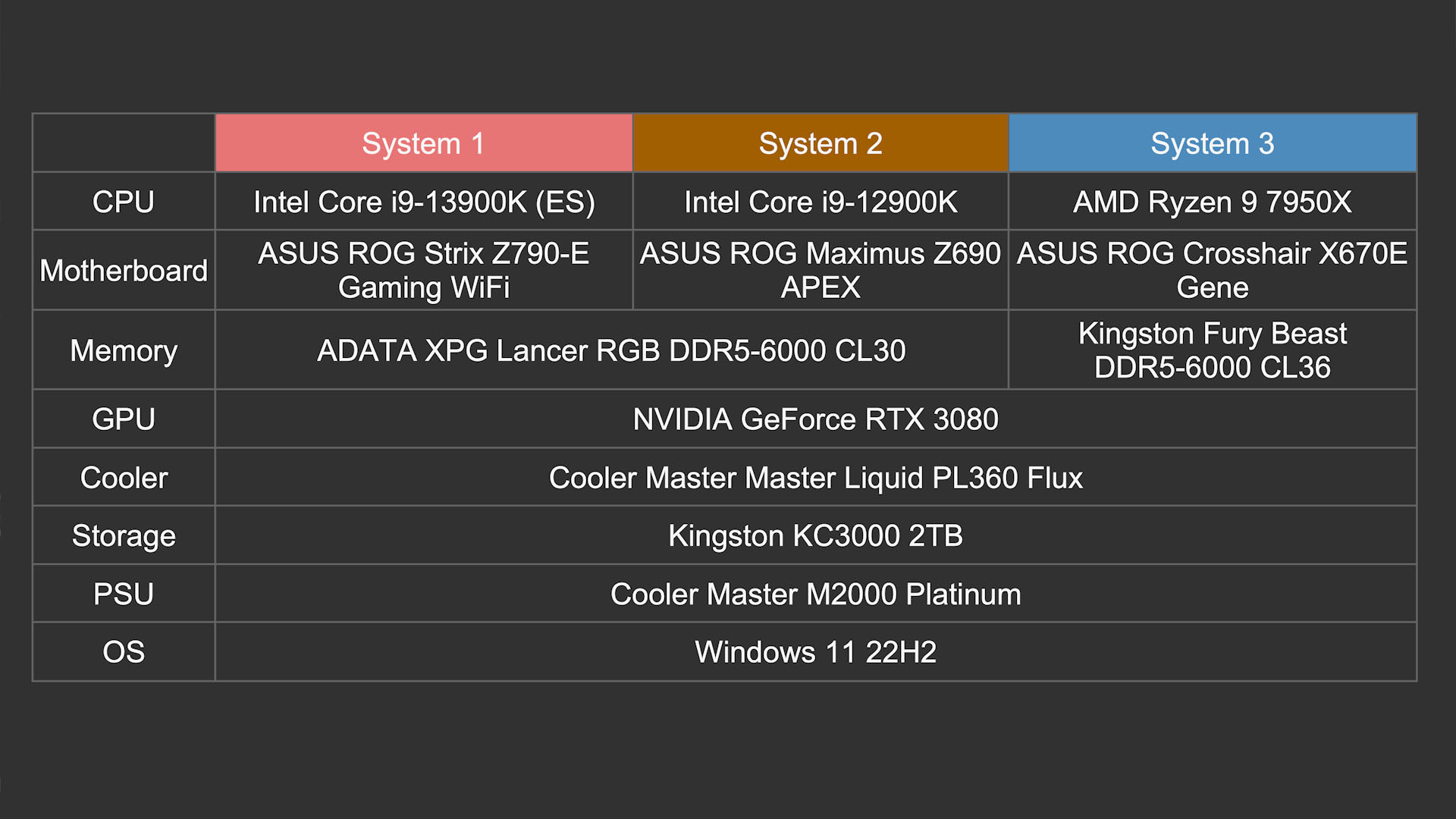Click the System 2 column header

point(821,143)
